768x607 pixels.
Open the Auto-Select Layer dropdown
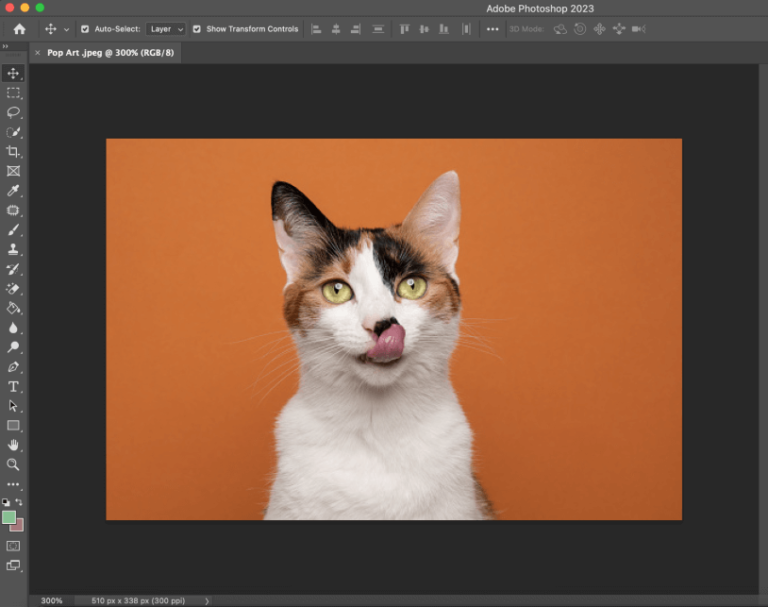coord(166,29)
